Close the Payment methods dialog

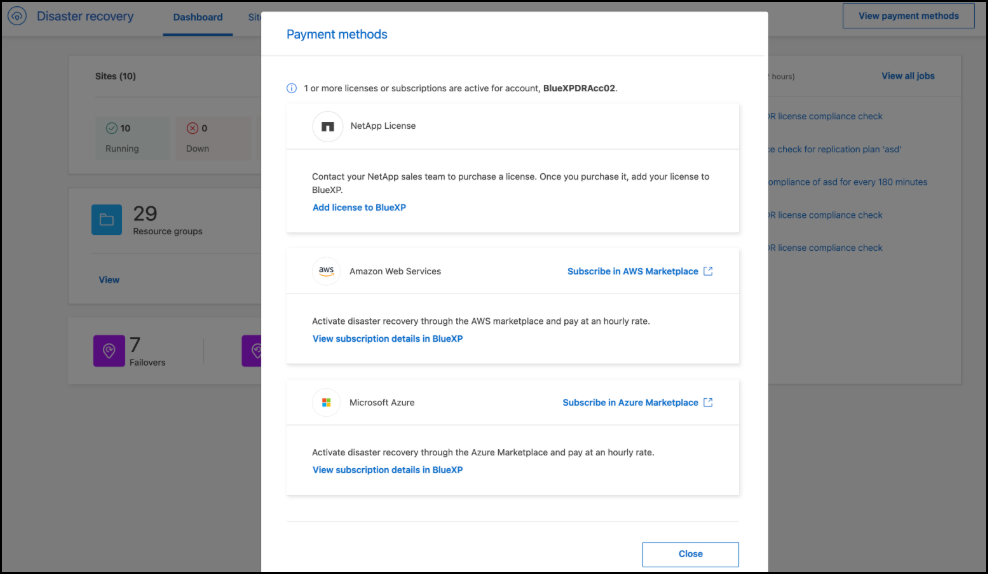pyautogui.click(x=690, y=554)
